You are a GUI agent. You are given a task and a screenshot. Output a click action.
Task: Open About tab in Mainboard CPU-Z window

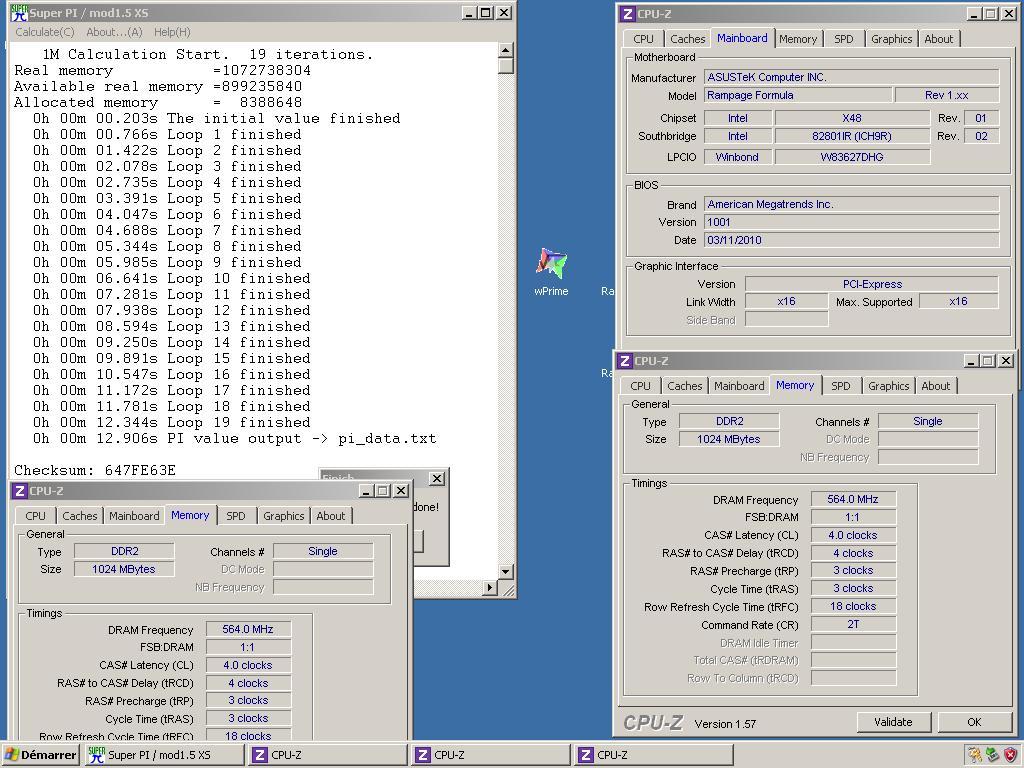(x=938, y=39)
